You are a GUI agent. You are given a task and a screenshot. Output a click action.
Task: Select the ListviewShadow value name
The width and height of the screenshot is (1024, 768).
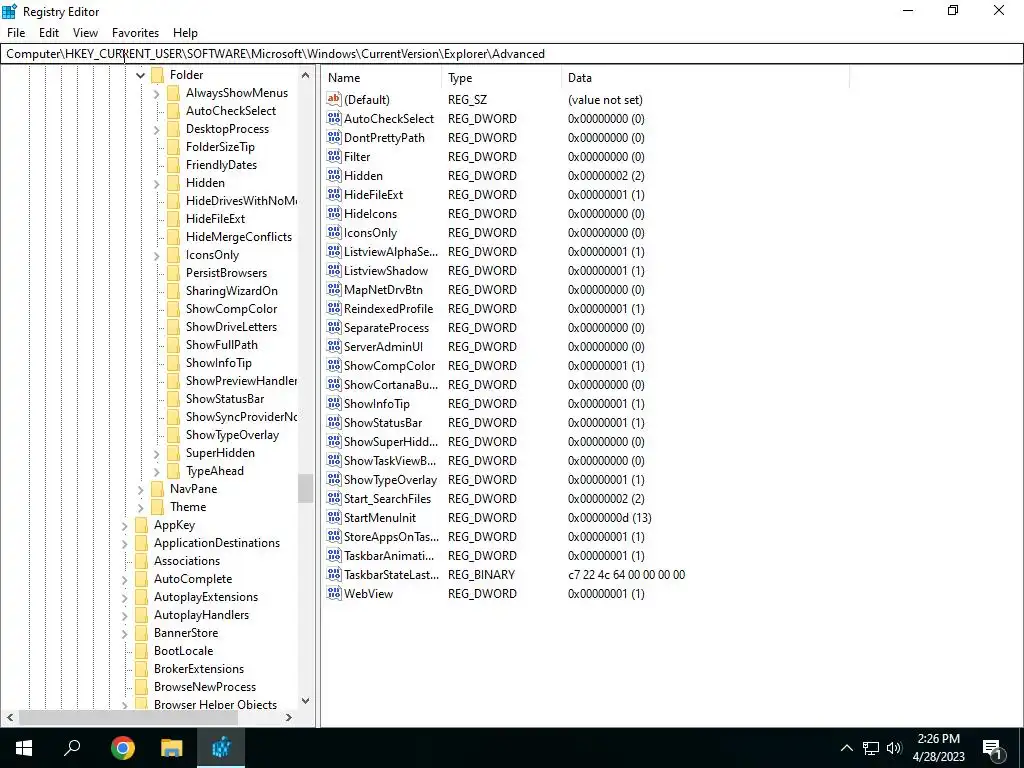click(x=386, y=270)
